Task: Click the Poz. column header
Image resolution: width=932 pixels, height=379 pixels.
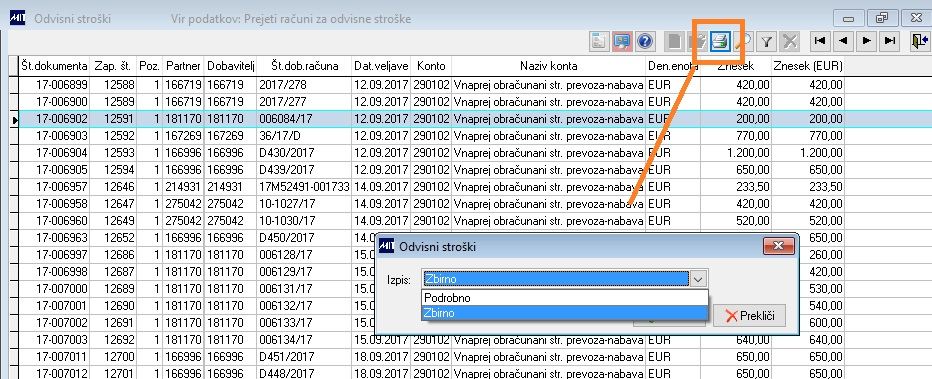Action: tap(150, 66)
